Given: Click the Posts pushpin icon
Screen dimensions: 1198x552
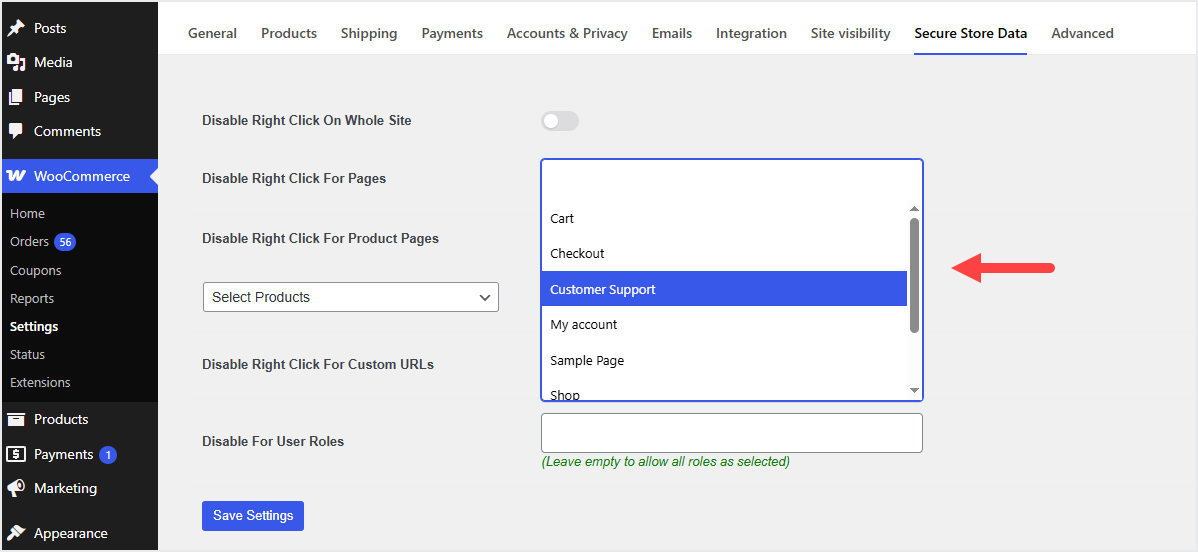Looking at the screenshot, I should pos(16,28).
